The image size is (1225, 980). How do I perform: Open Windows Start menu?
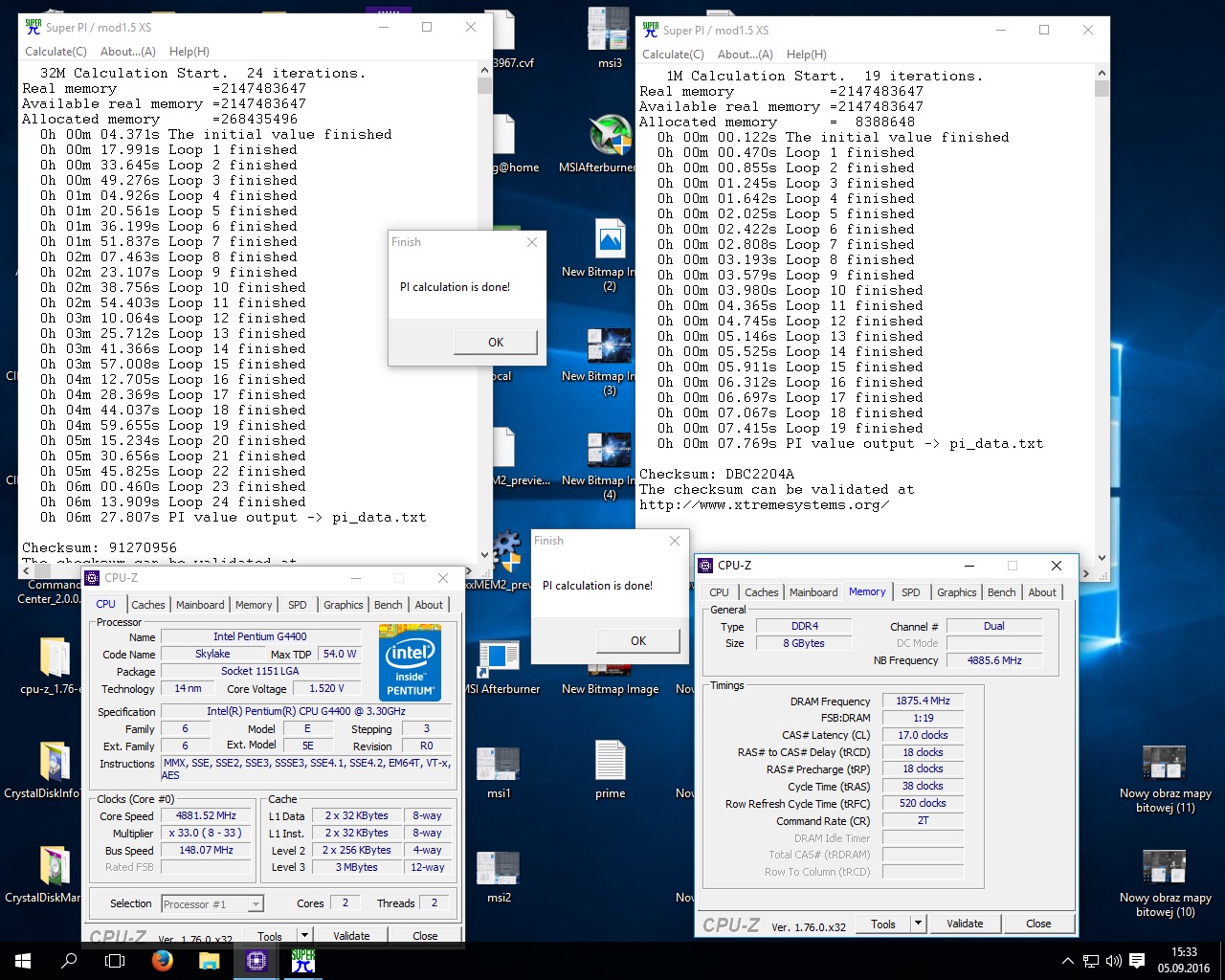coord(22,961)
